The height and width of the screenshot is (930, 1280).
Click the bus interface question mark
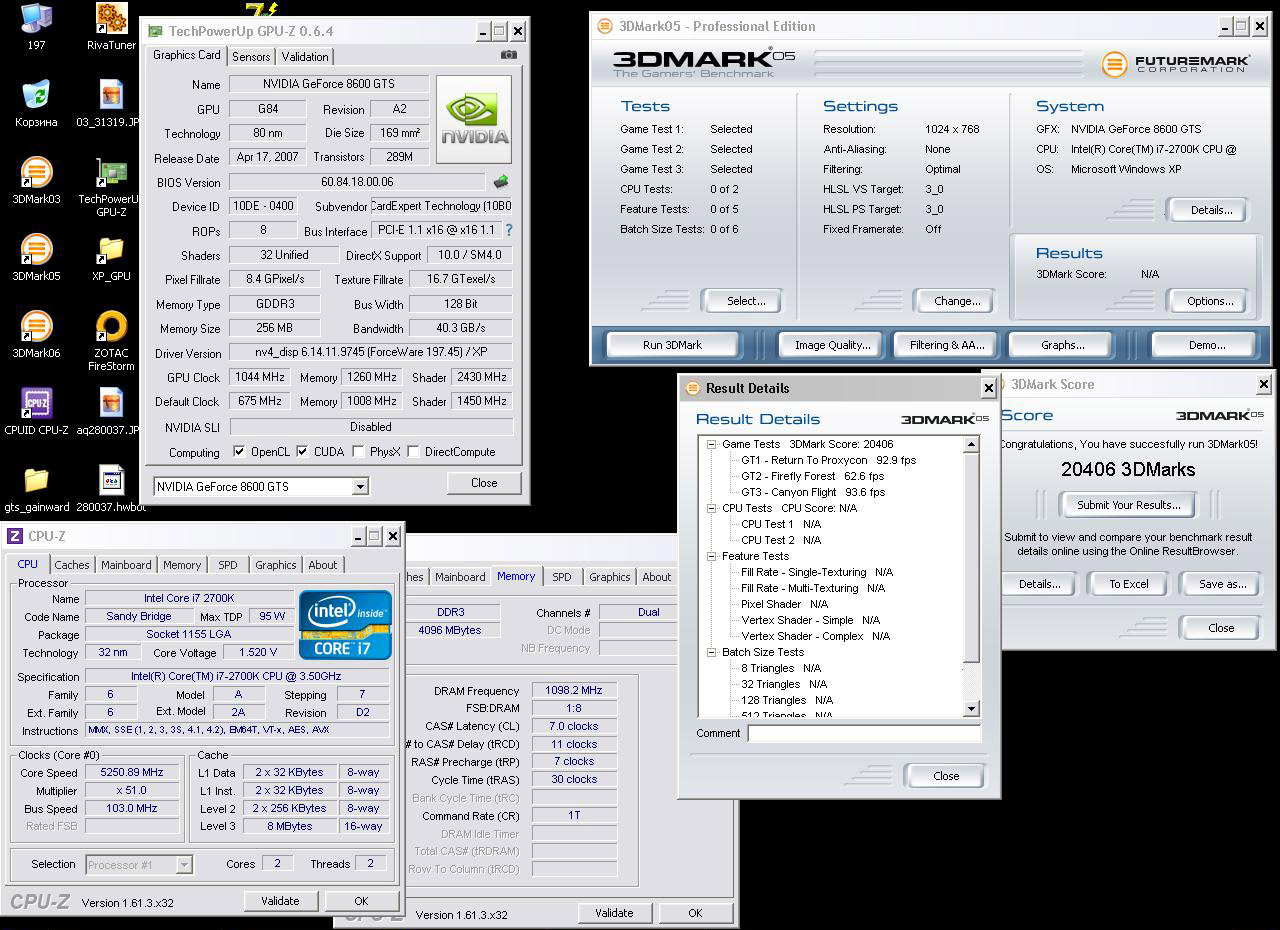click(509, 230)
